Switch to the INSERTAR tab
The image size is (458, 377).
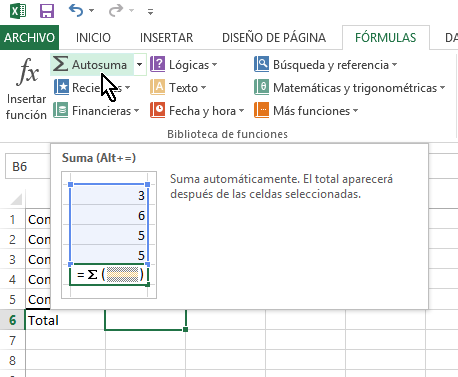(166, 37)
